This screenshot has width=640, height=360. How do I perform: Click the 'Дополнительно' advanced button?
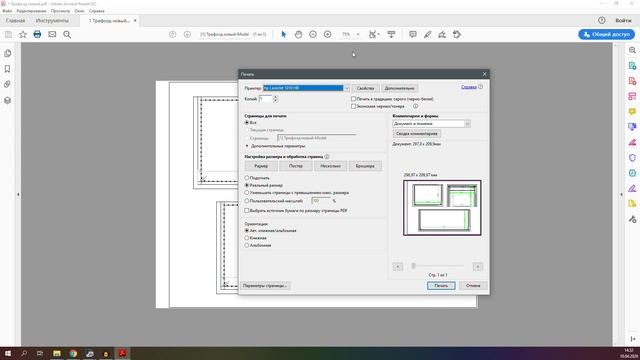click(400, 88)
